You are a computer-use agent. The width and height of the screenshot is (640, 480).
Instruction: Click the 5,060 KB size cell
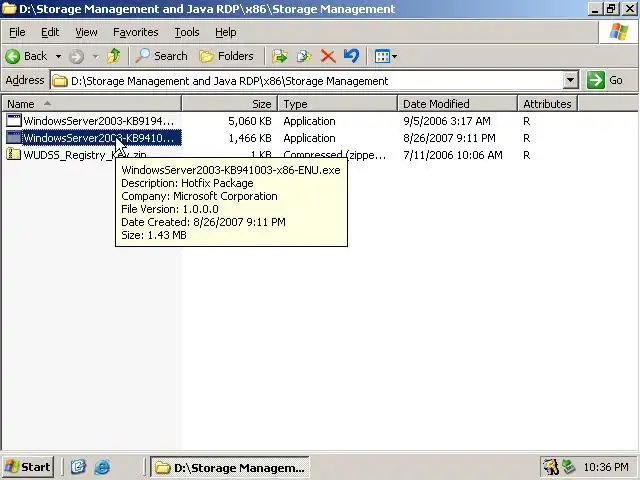(250, 121)
